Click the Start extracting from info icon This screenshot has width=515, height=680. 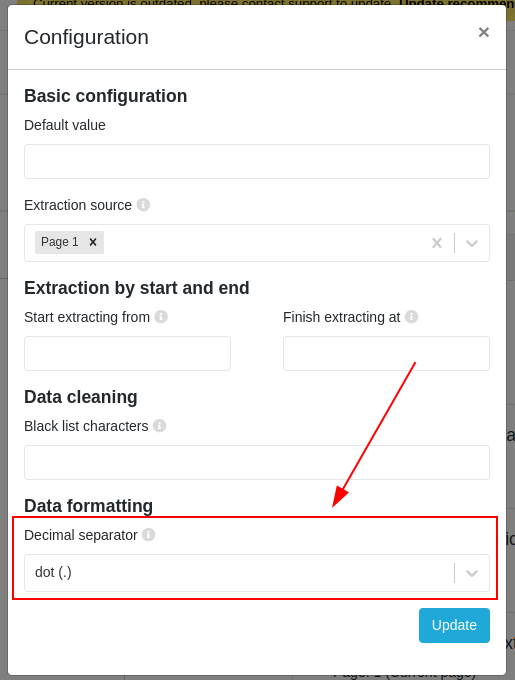161,317
